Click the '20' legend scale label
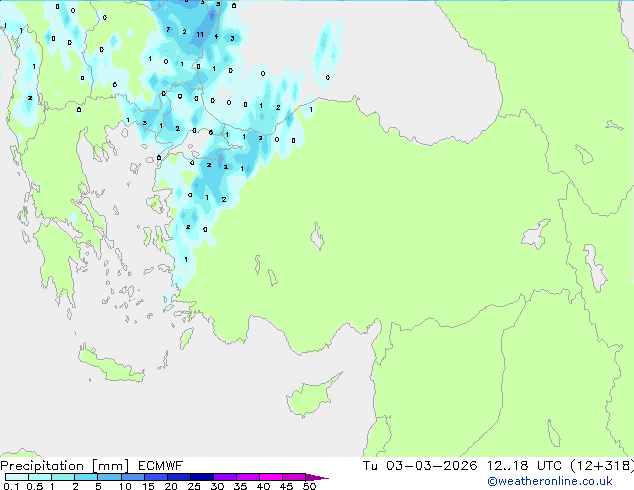Screen dimensions: 634x490 171,486
